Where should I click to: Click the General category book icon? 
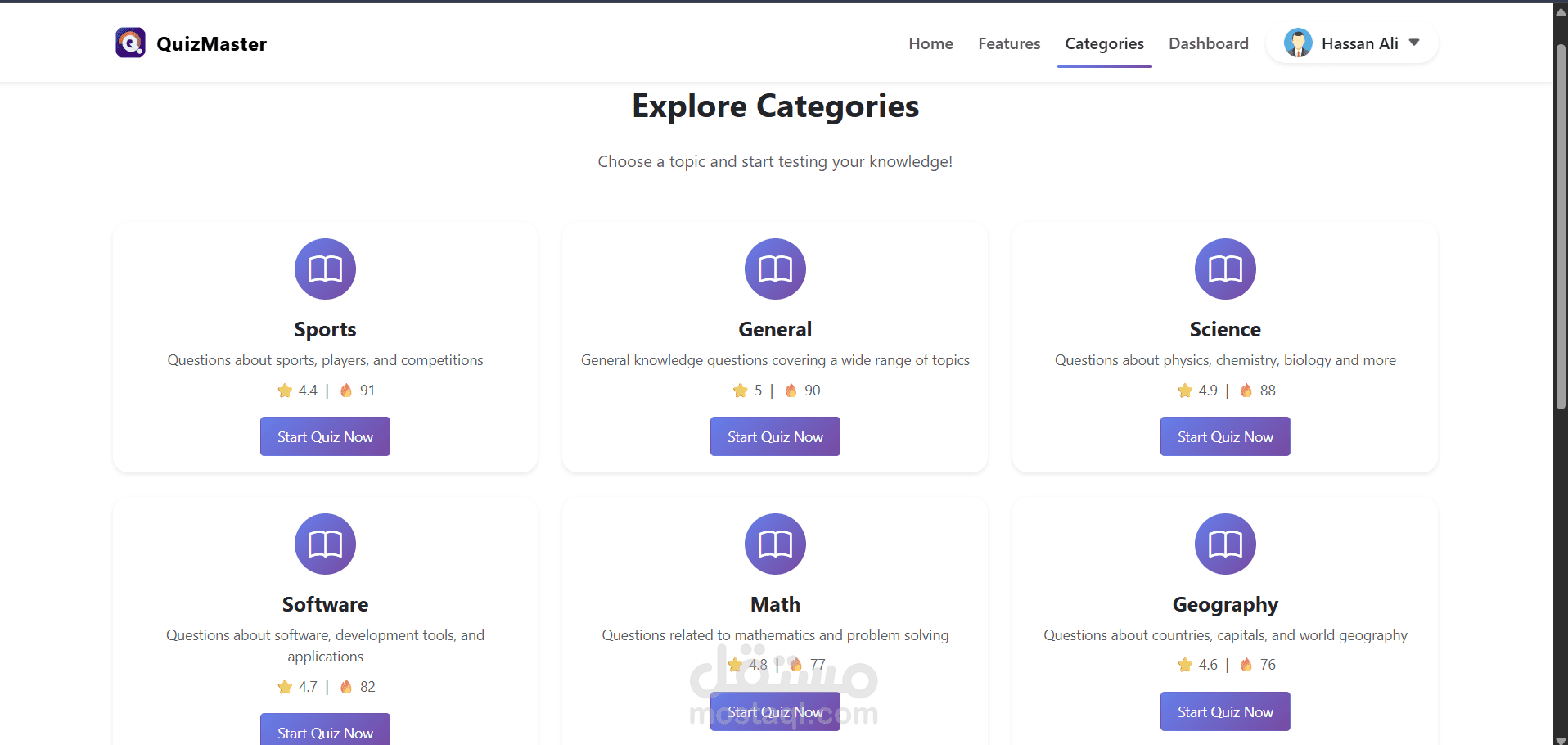(x=775, y=269)
